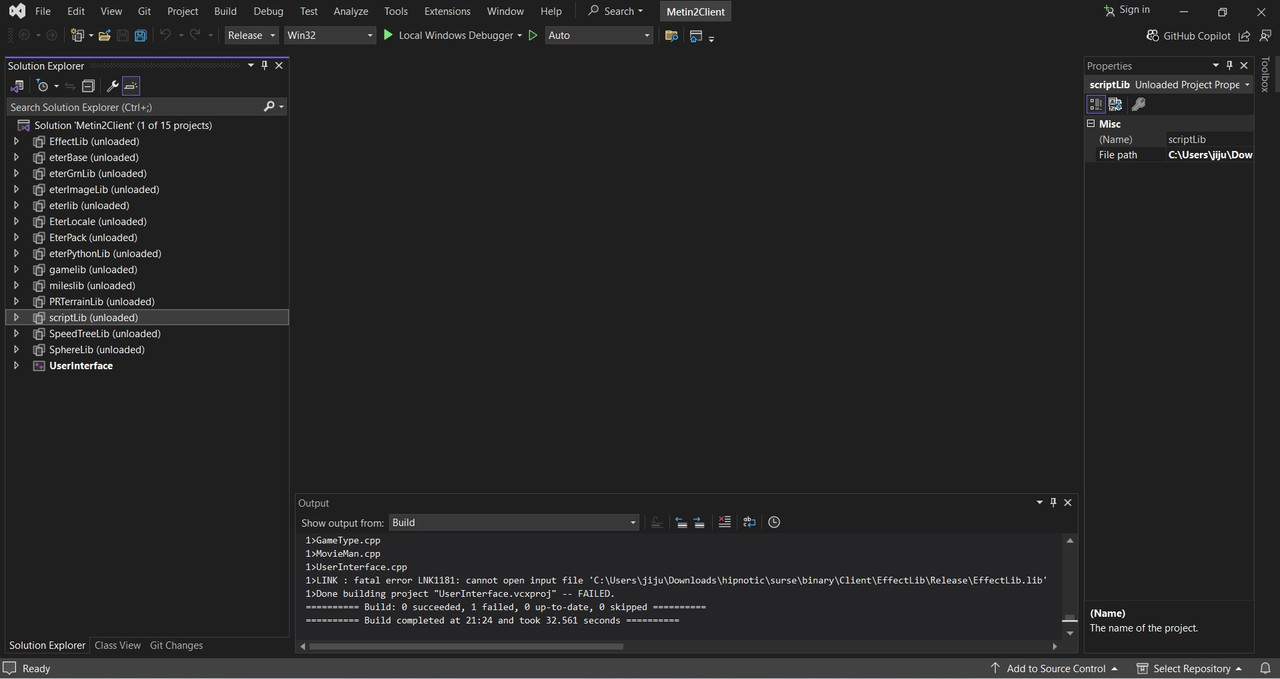Open Local Windows Debugger dropdown arrow

coord(520,35)
